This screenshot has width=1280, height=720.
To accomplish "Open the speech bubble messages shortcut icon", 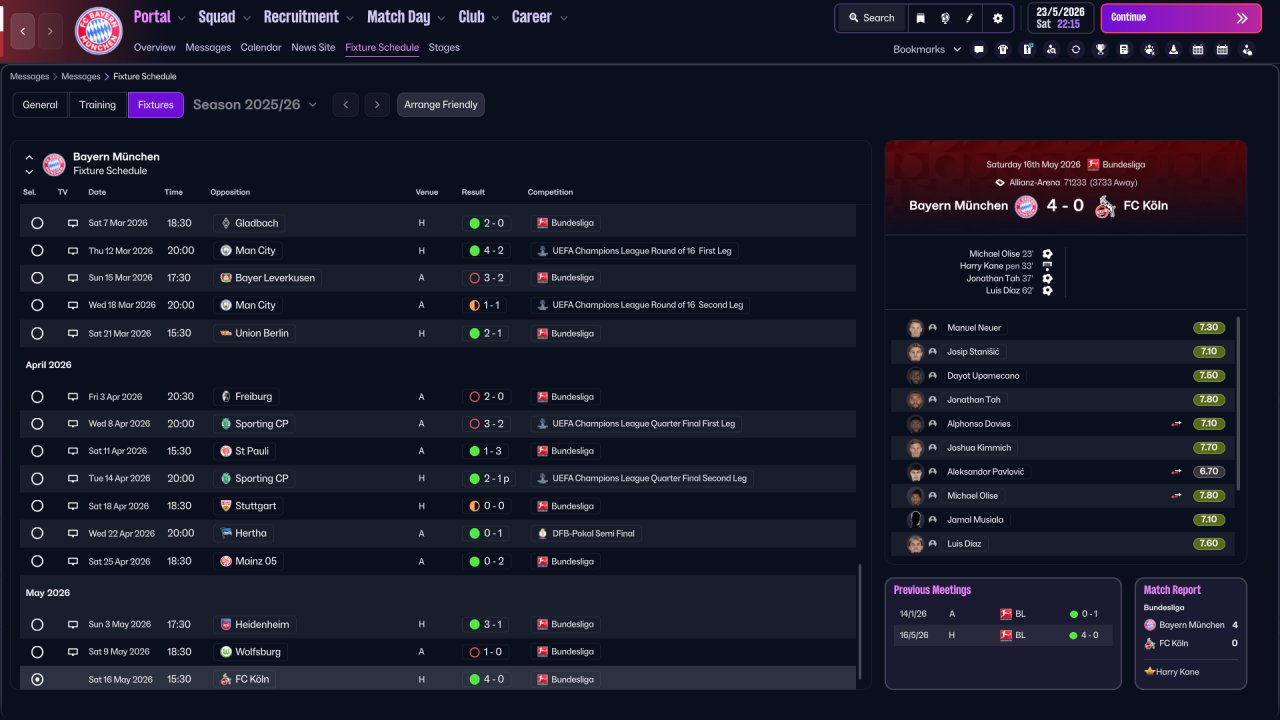I will [979, 49].
